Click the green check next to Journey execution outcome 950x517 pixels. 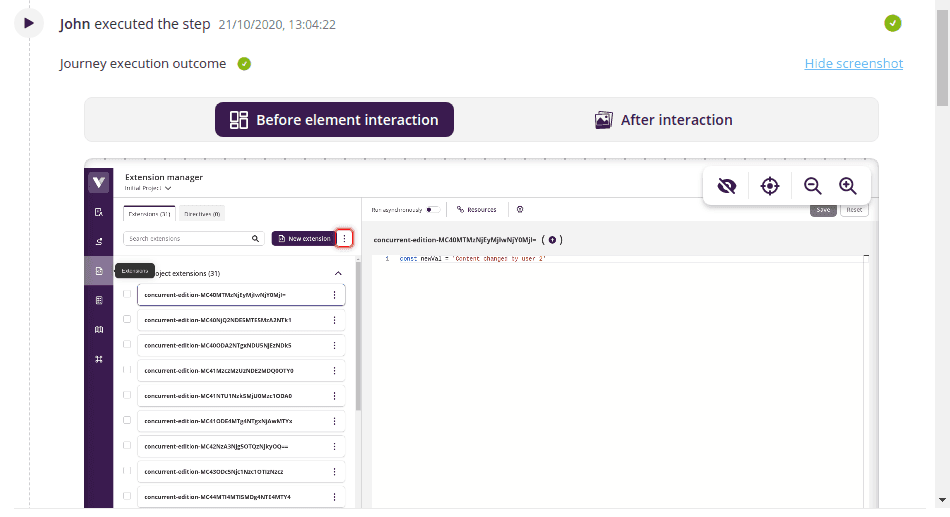point(244,64)
